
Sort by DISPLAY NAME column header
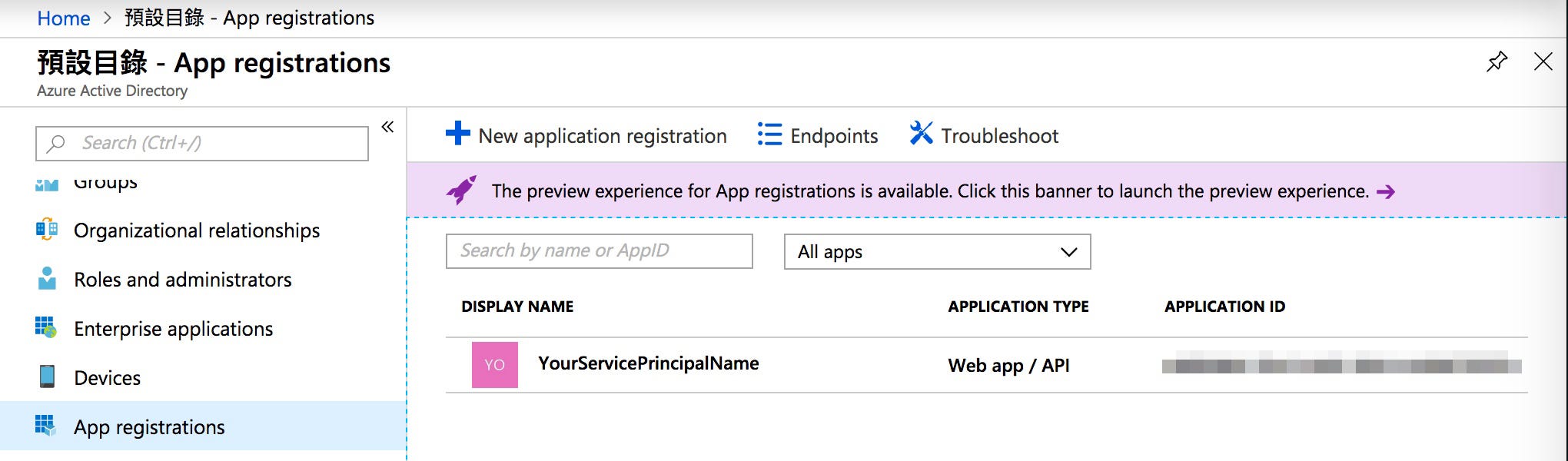[517, 307]
